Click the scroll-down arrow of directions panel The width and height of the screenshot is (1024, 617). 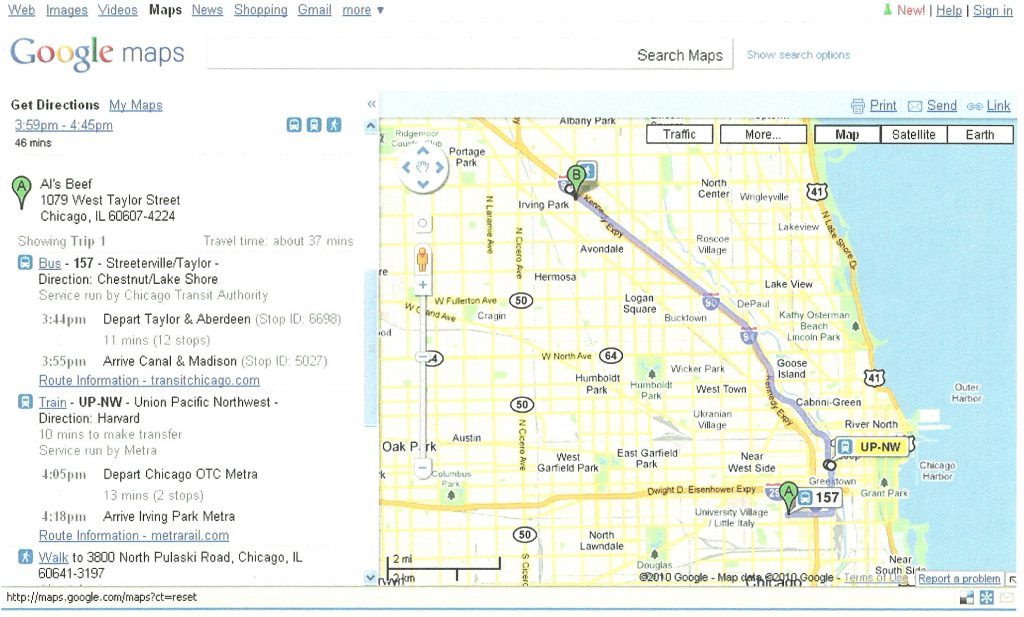coord(370,577)
